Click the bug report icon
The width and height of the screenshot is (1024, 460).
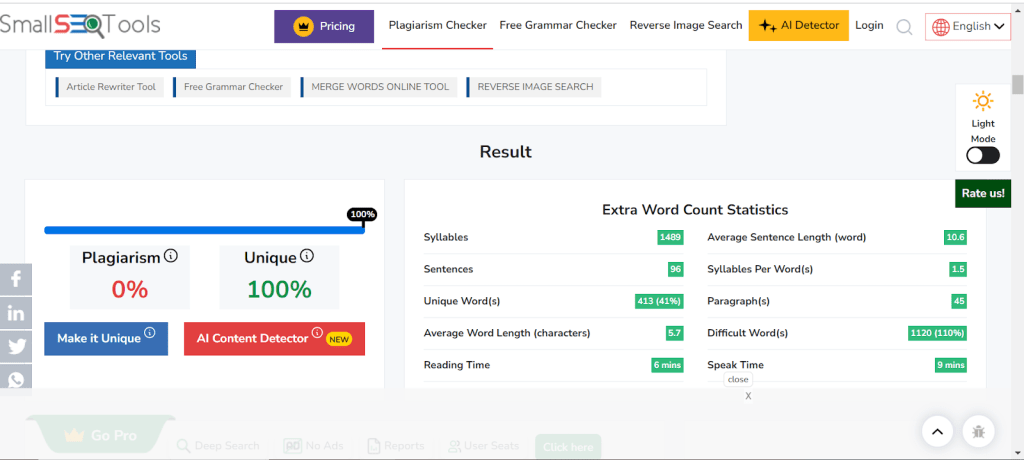pos(978,431)
